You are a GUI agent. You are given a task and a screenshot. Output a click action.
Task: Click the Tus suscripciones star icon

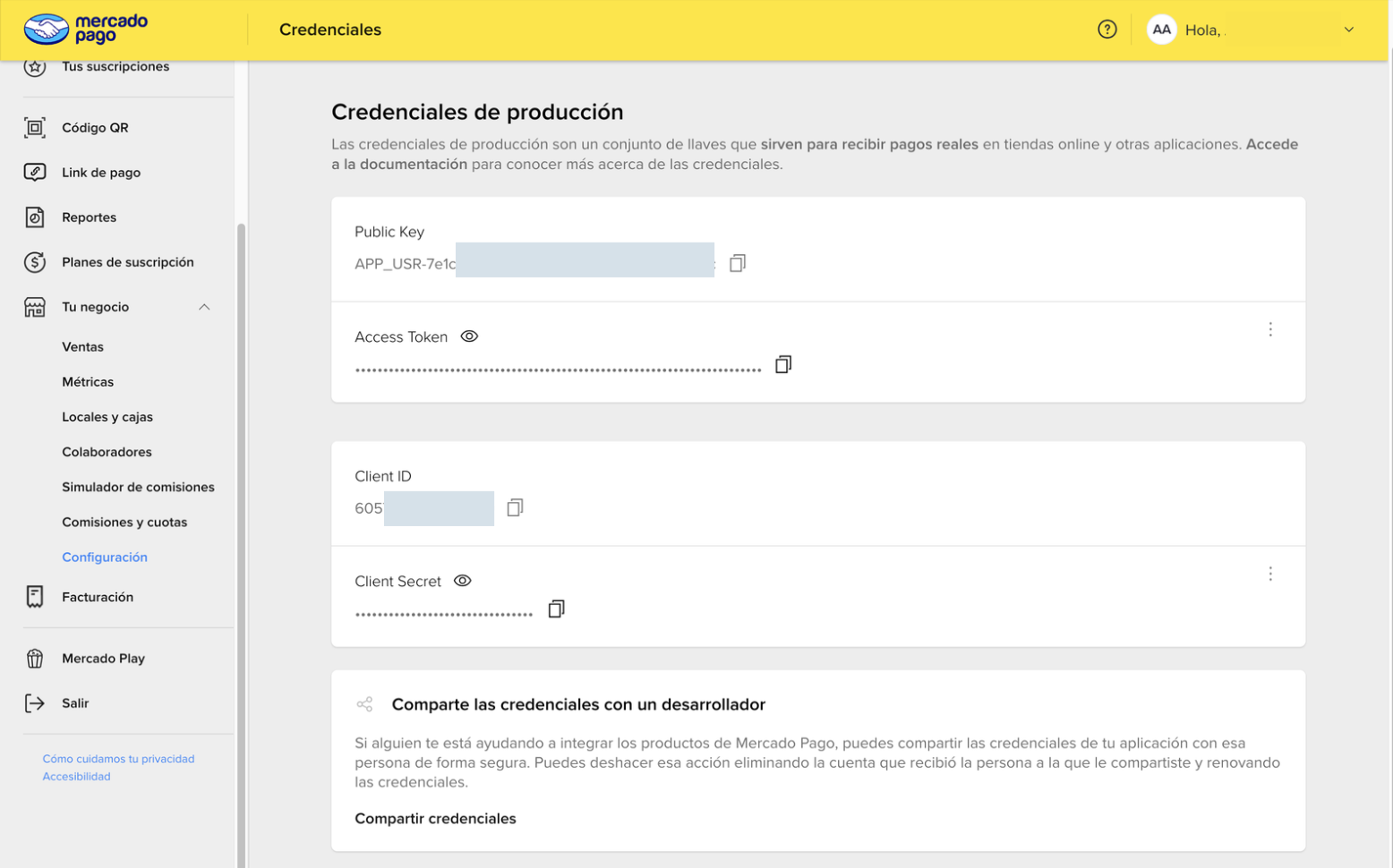35,67
